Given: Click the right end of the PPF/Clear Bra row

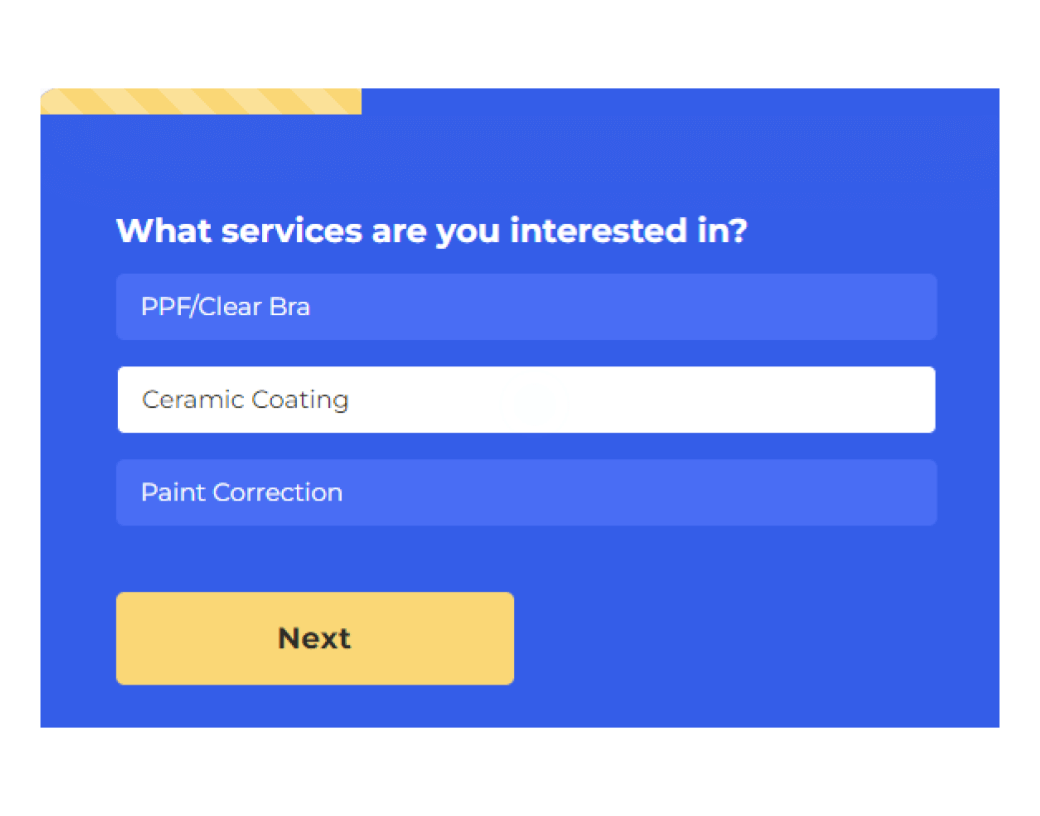Looking at the screenshot, I should point(900,307).
